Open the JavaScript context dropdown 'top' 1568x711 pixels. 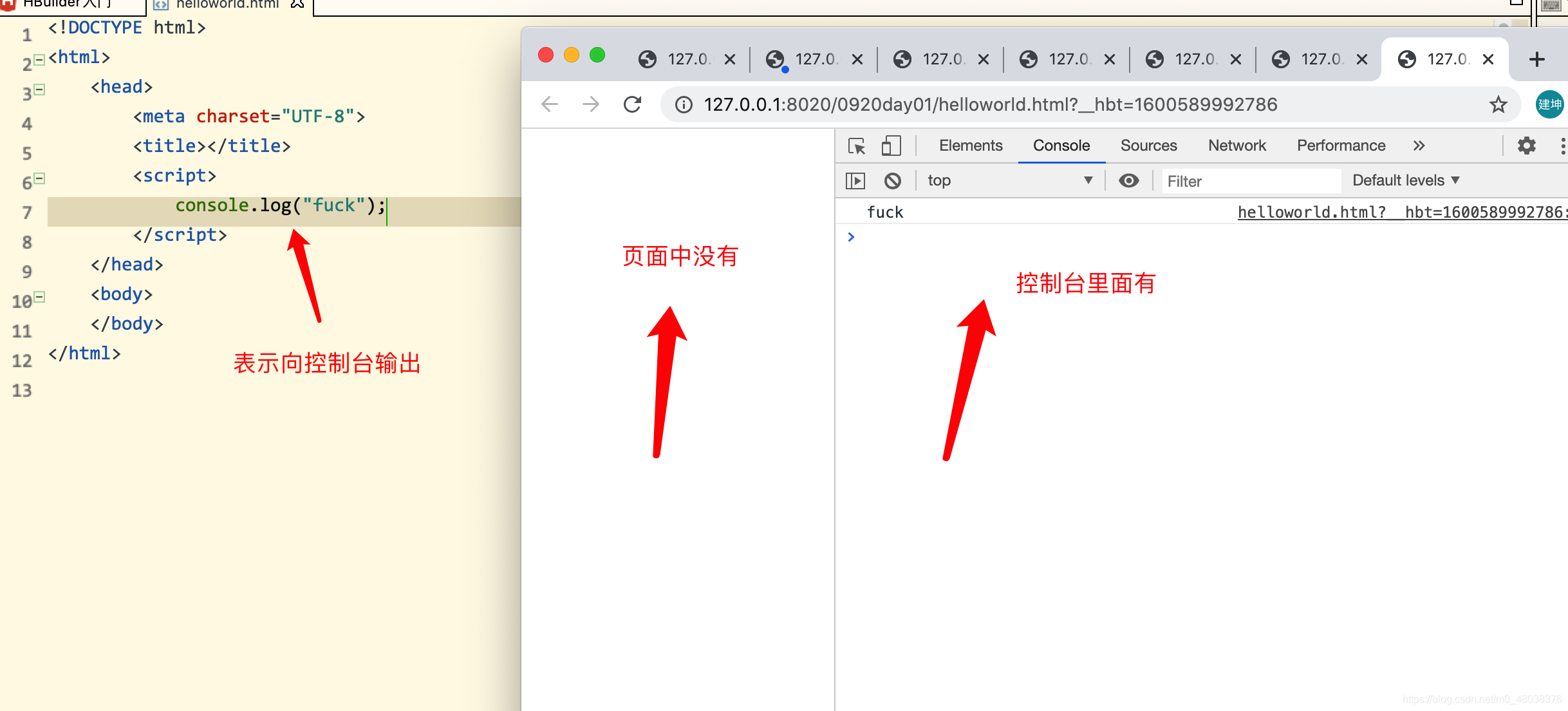pos(1010,181)
